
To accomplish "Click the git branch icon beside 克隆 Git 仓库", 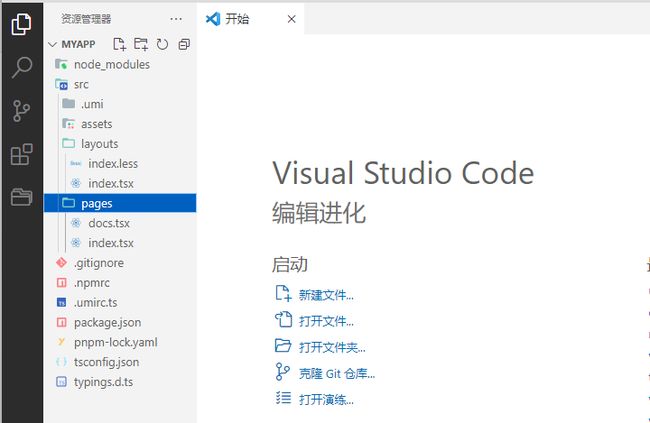I will coord(282,372).
